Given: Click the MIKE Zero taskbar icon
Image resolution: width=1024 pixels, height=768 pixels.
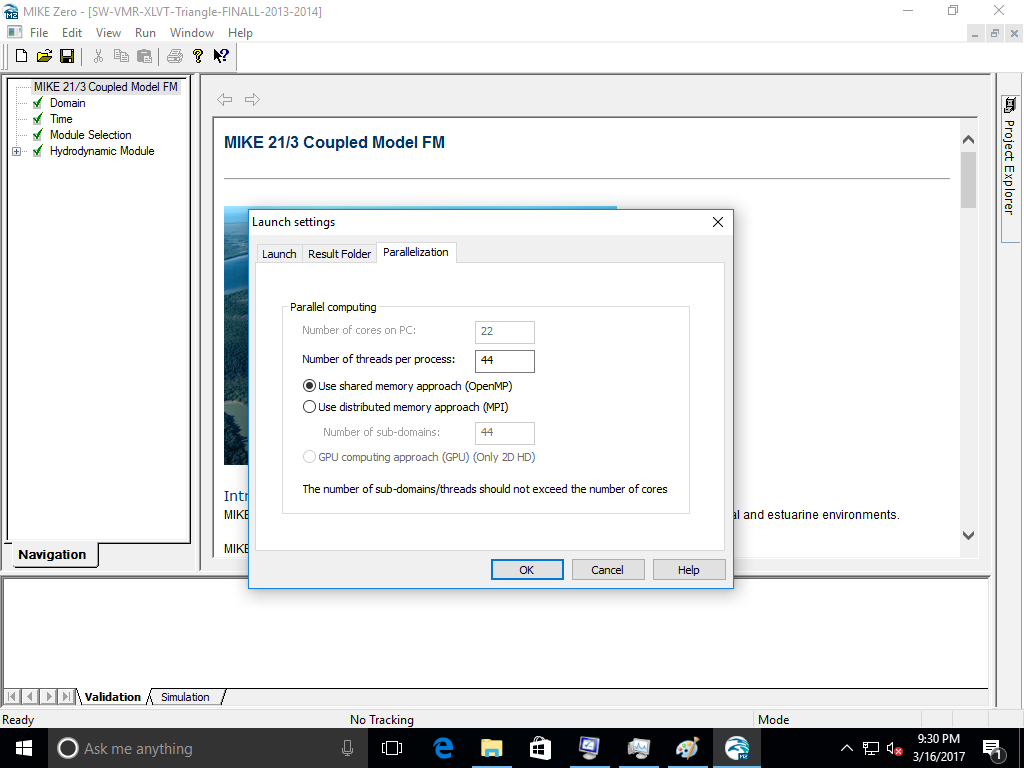Looking at the screenshot, I should coord(737,748).
